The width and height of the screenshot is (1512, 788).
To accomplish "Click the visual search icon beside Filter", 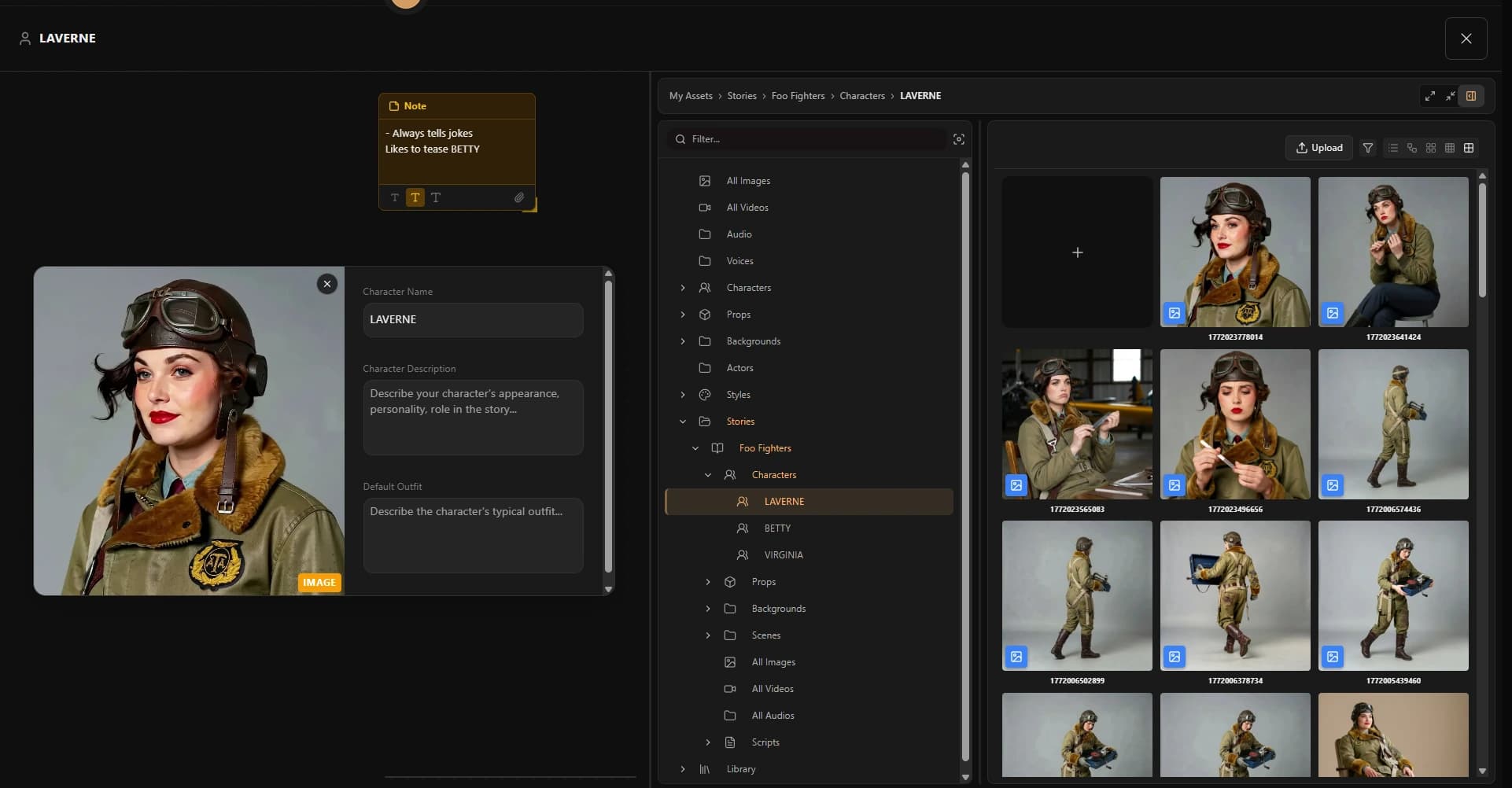I will tap(958, 139).
